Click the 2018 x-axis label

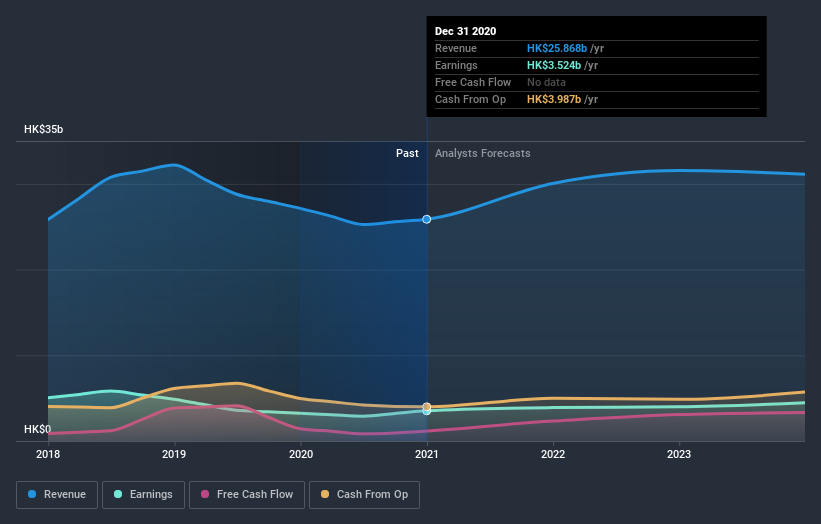point(48,454)
